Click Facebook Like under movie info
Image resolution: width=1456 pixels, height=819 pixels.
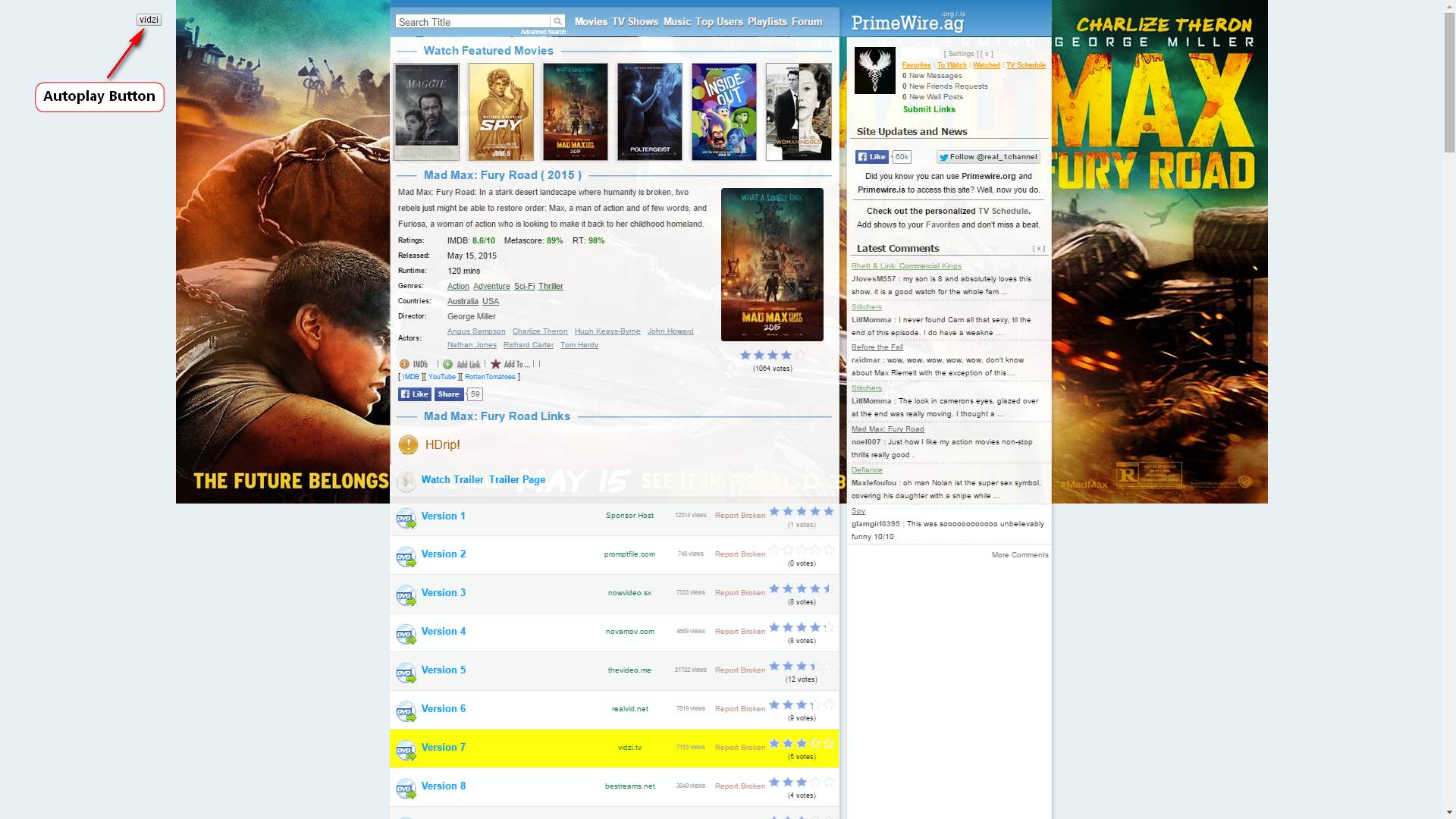tap(415, 394)
